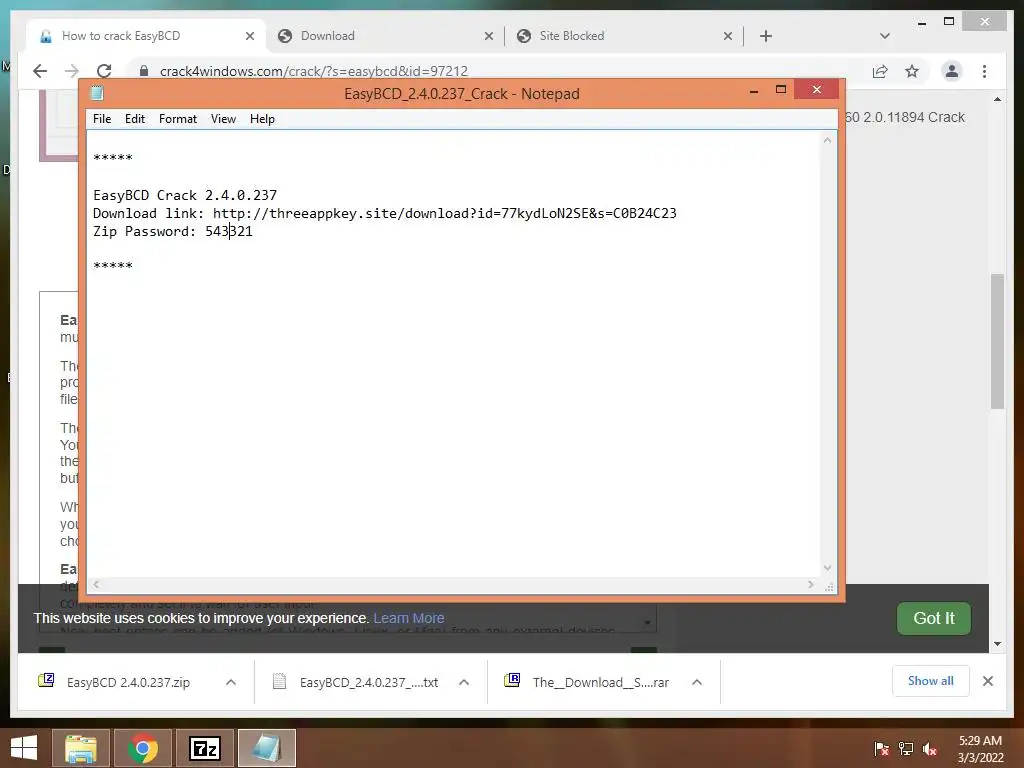Open the Notepad Format menu

pyautogui.click(x=178, y=119)
